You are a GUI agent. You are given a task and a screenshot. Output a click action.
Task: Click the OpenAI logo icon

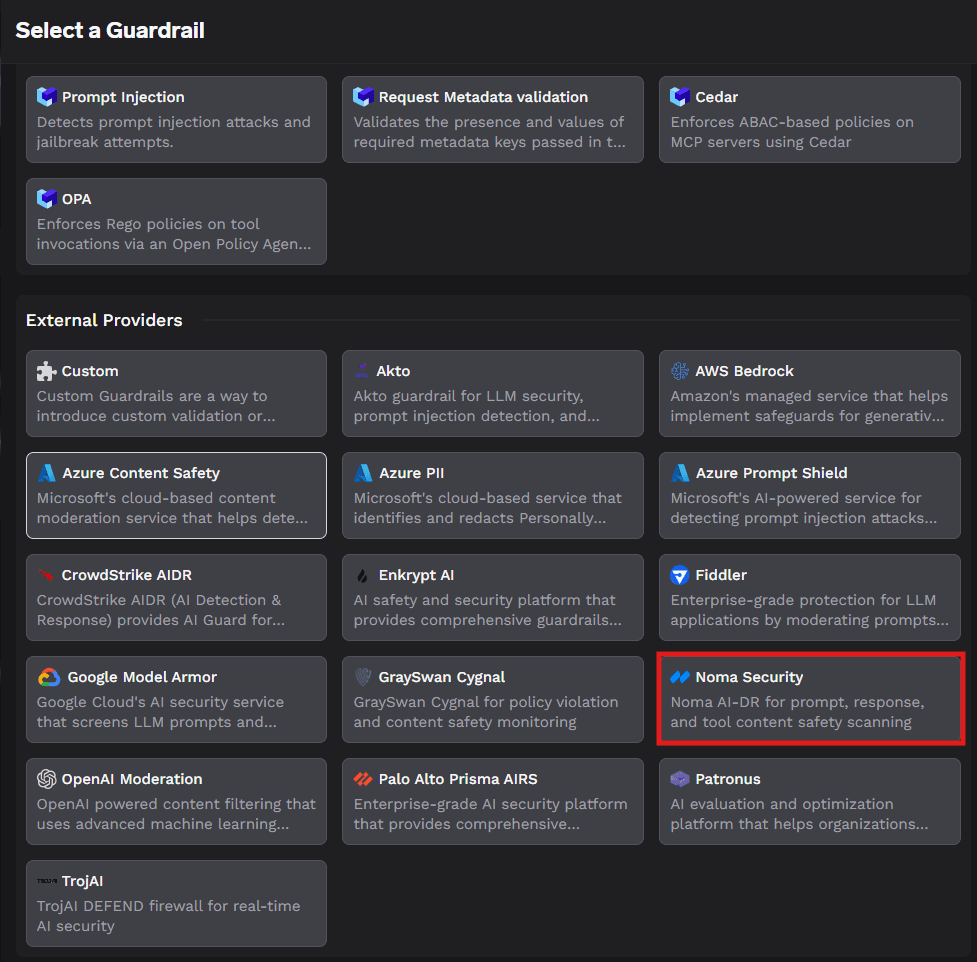click(47, 779)
